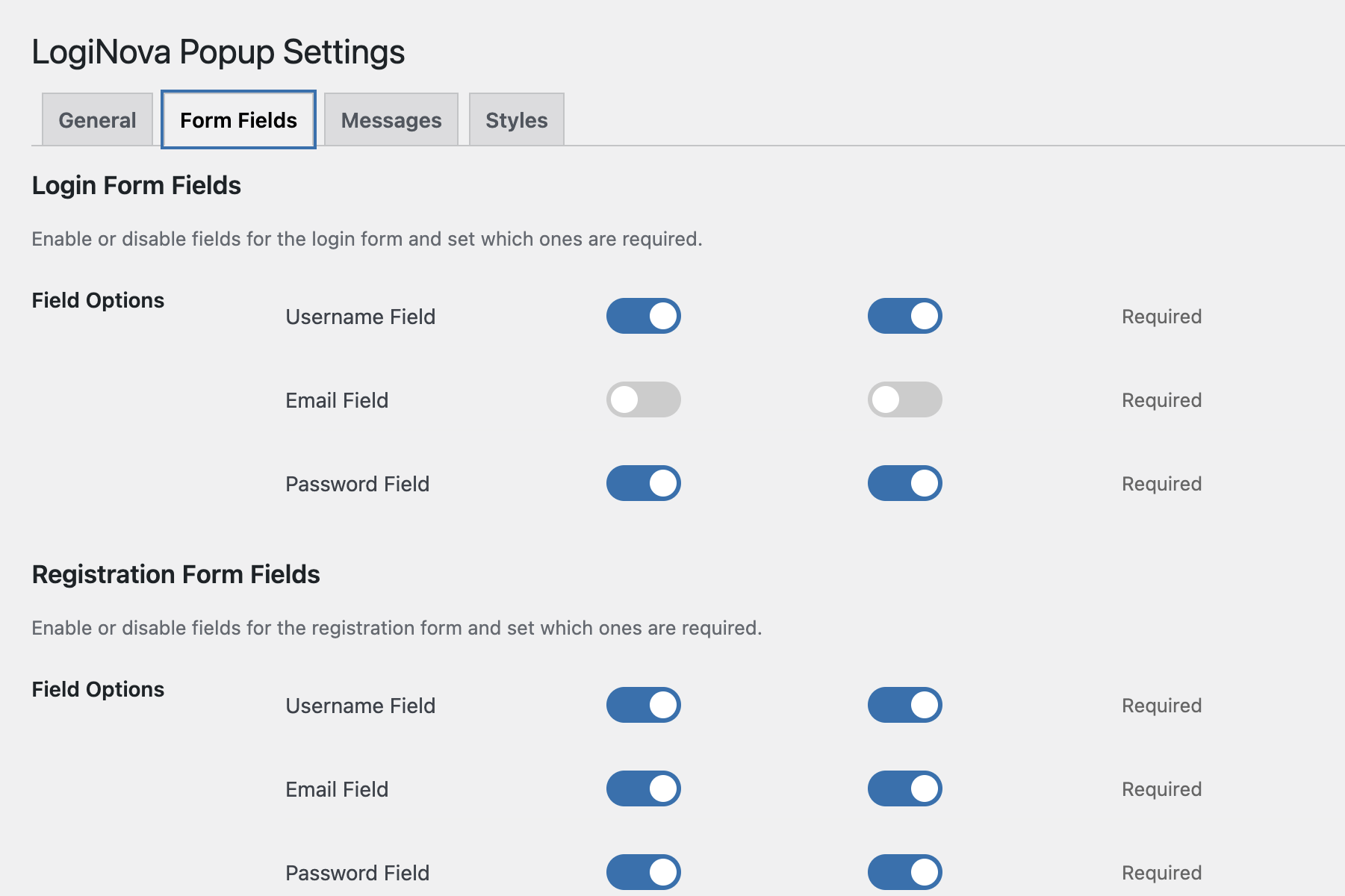Screen dimensions: 1345x896
Task: Disable Required for registration Username Field
Action: tap(904, 704)
